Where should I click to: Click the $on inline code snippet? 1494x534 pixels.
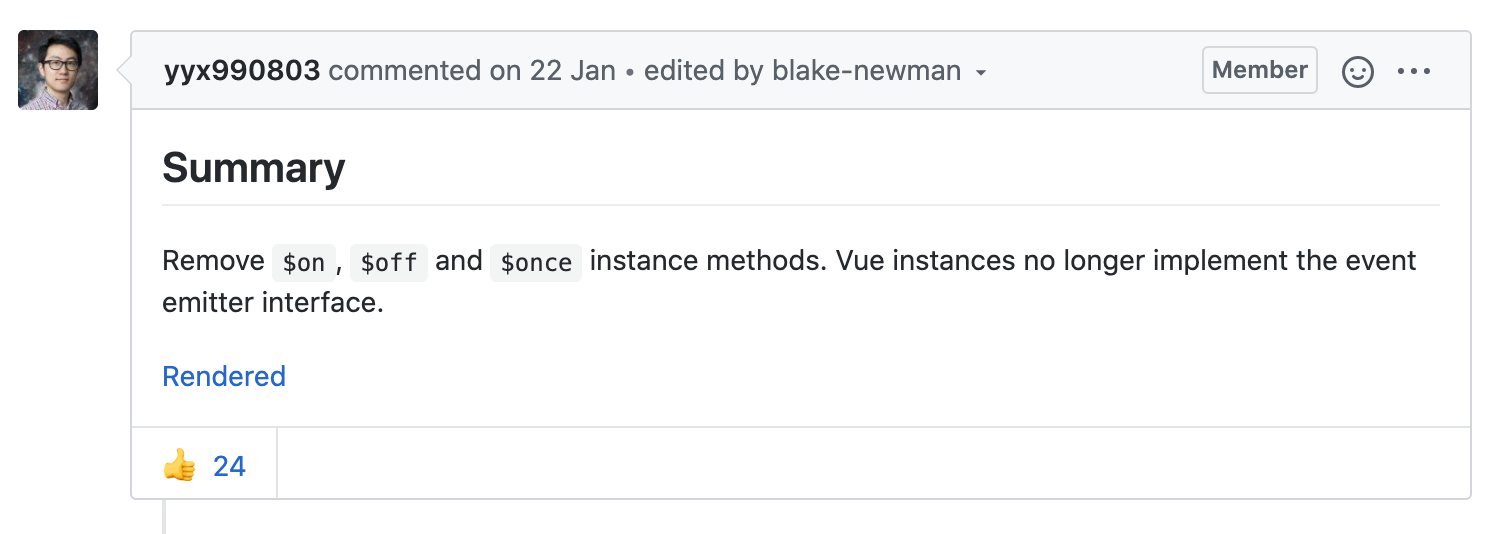tap(303, 262)
